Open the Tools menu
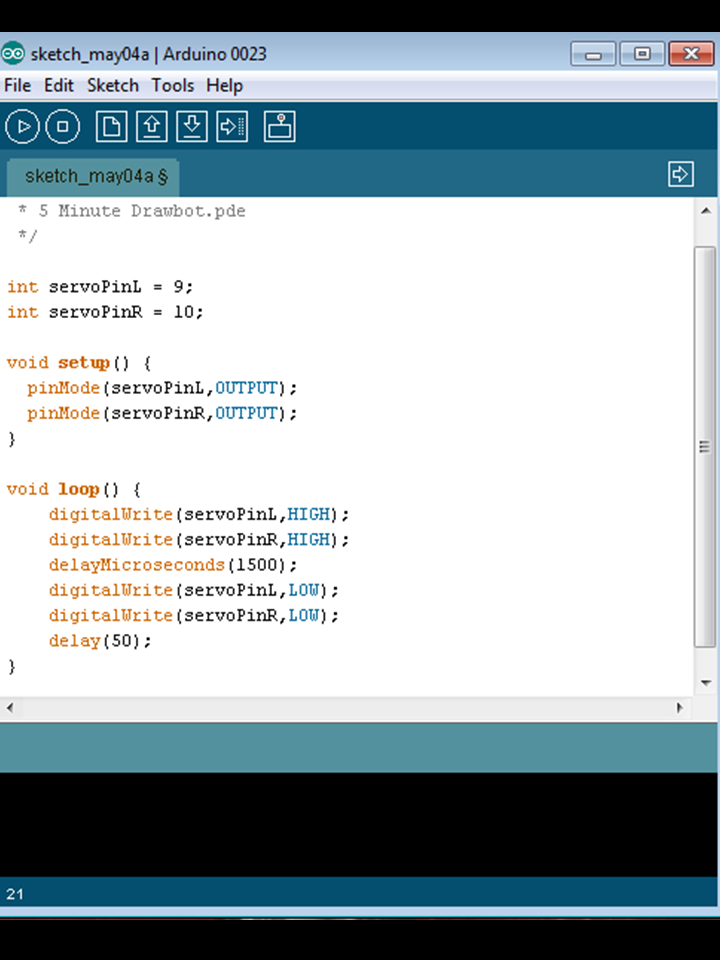 click(x=173, y=85)
